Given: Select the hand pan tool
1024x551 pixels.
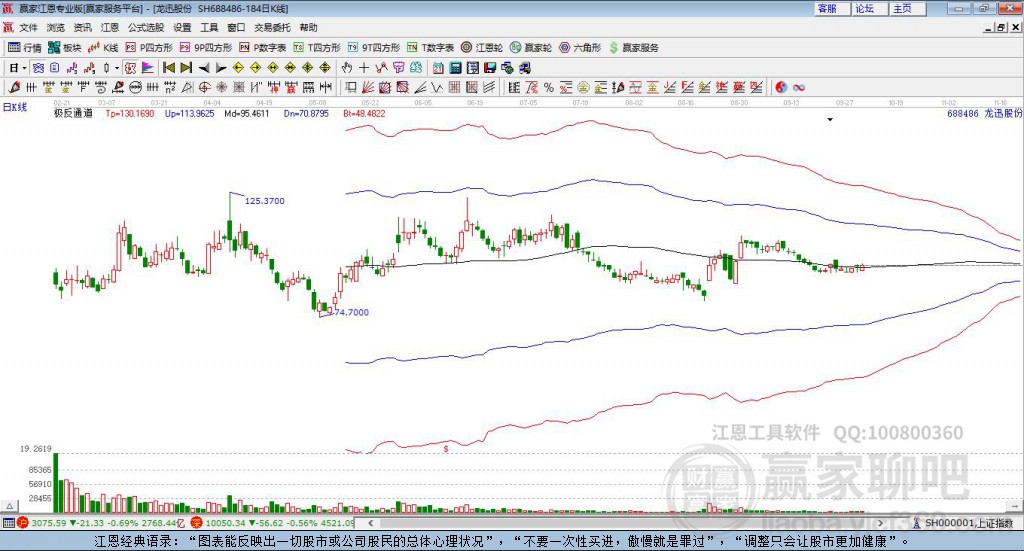Looking at the screenshot, I should [347, 68].
